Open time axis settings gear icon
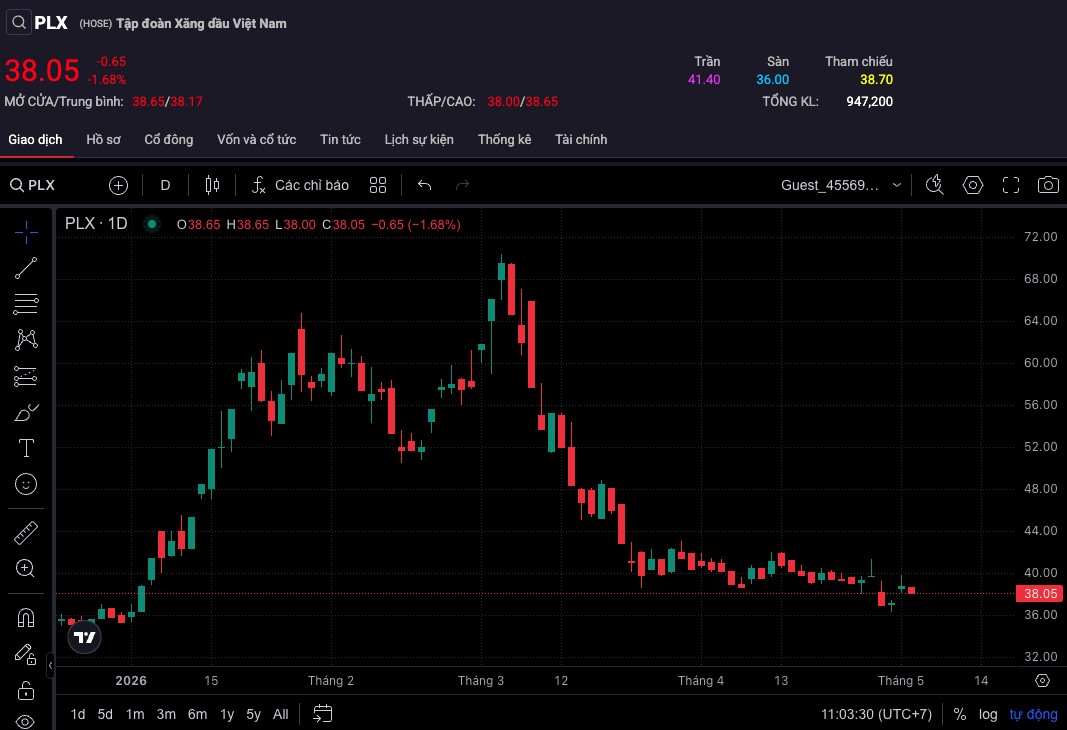 [x=1042, y=680]
